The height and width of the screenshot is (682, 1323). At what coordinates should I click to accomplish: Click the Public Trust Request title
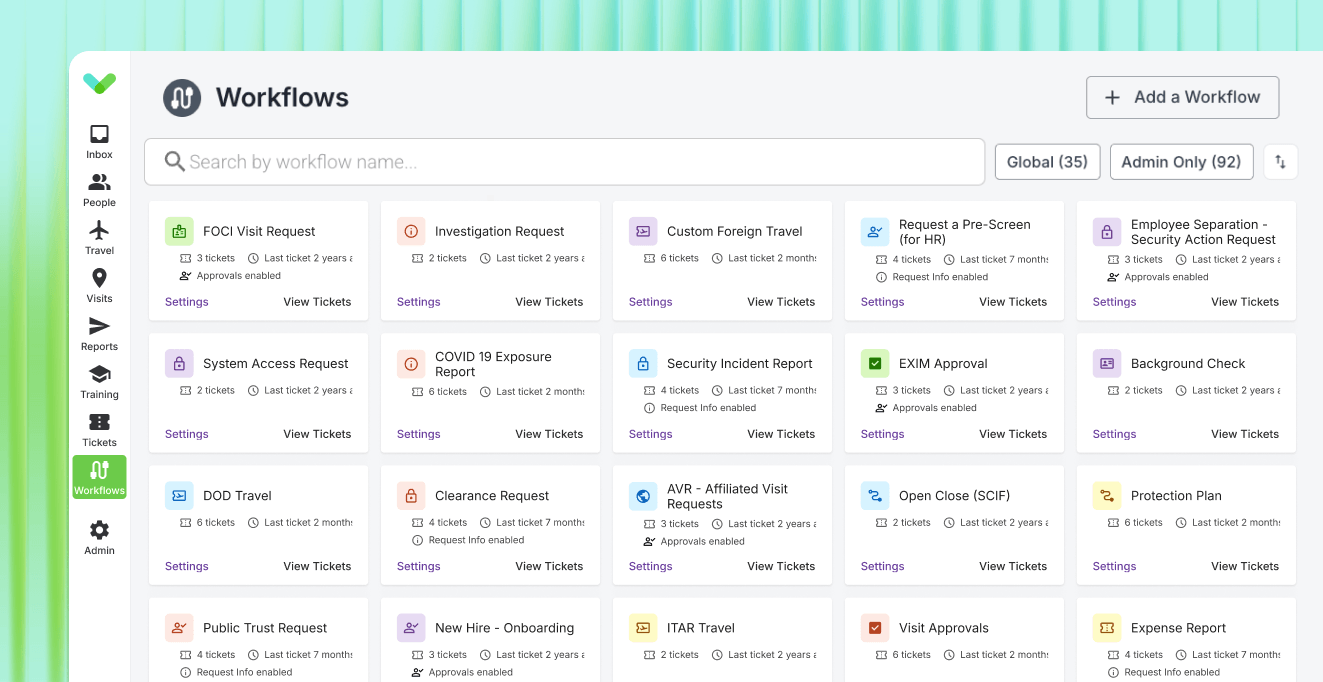click(x=265, y=628)
